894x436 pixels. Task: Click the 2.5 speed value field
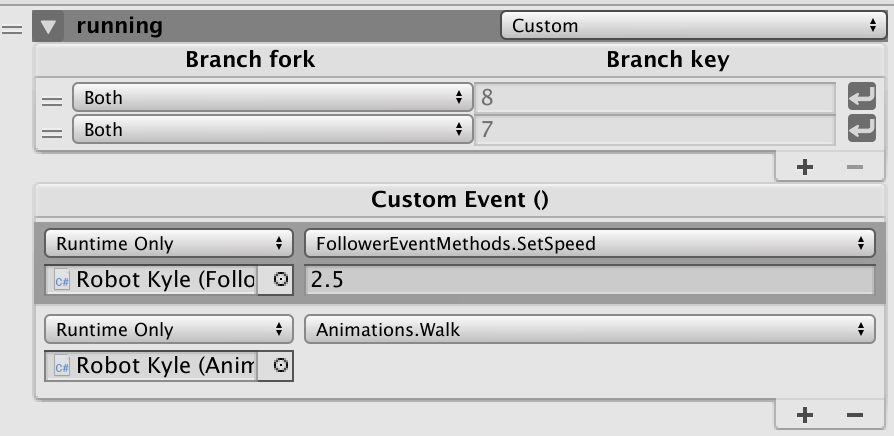pyautogui.click(x=590, y=280)
